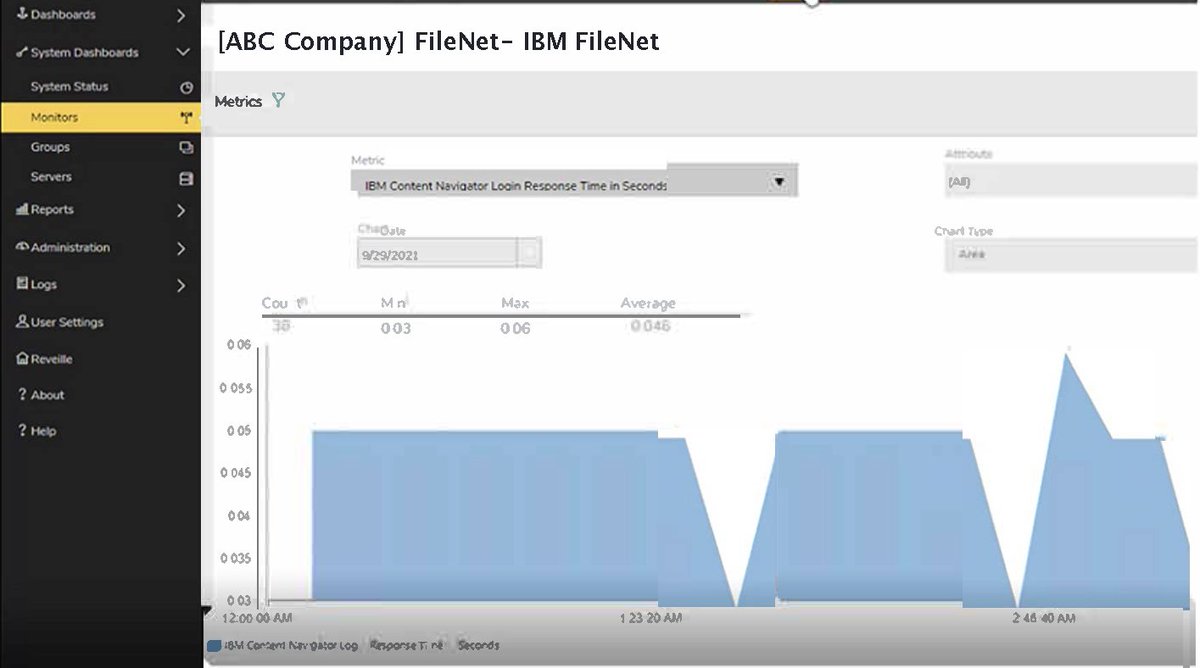Click the Metrics heading label
Screen dimensions: 1200x668
(238, 101)
